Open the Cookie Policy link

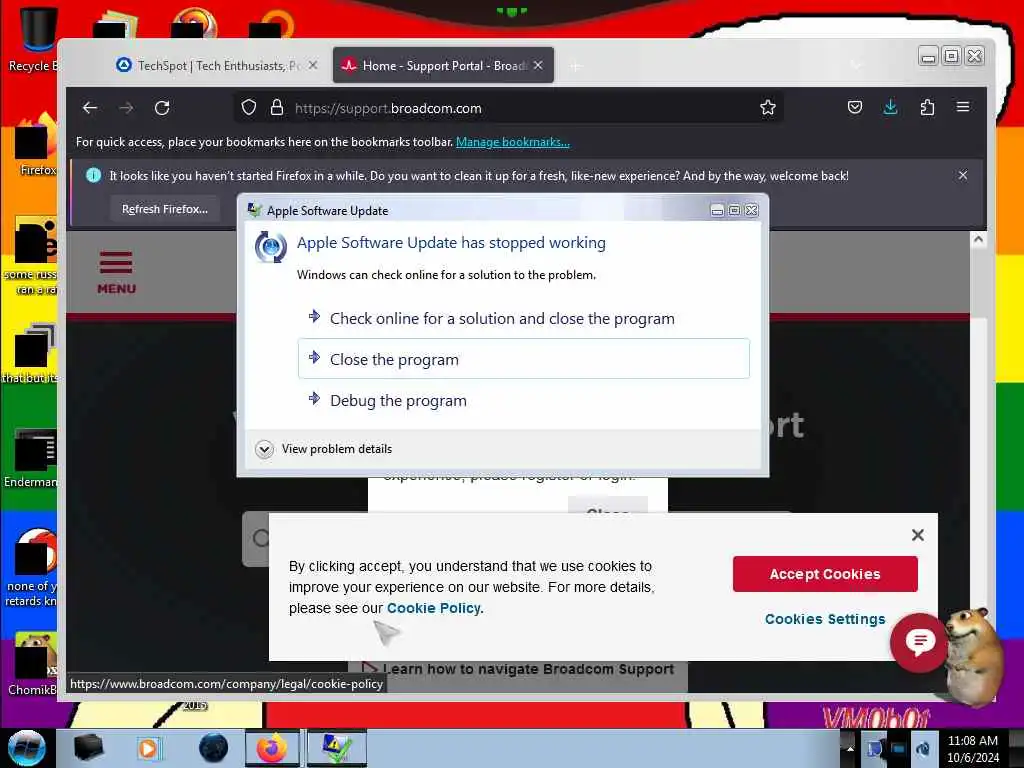coord(435,608)
